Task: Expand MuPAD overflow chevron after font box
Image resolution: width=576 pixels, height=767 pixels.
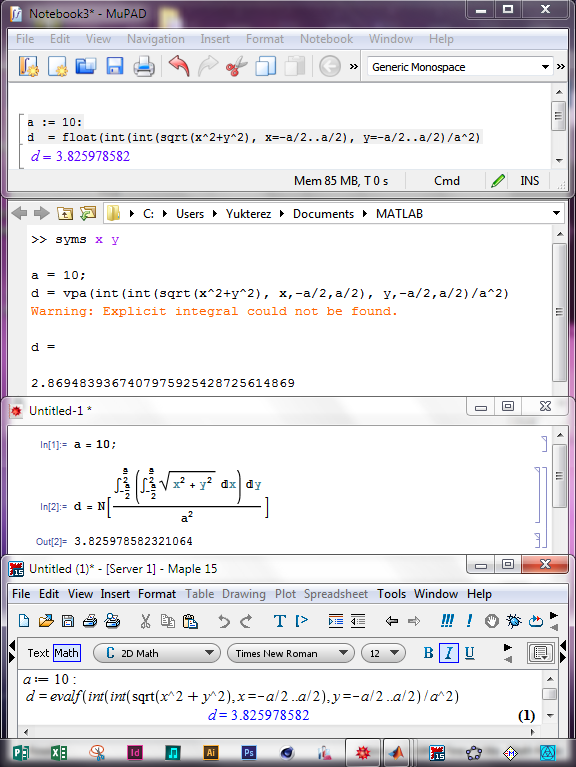Action: [x=561, y=67]
